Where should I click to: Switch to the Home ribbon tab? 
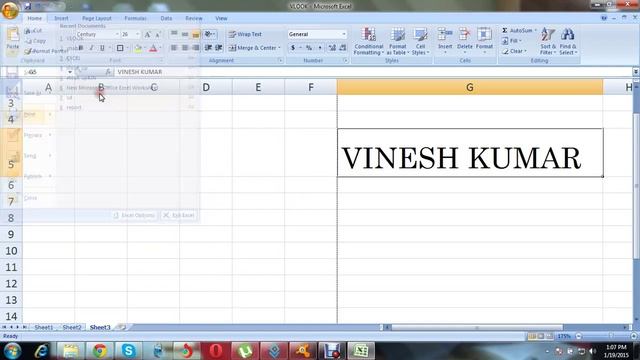(x=34, y=18)
